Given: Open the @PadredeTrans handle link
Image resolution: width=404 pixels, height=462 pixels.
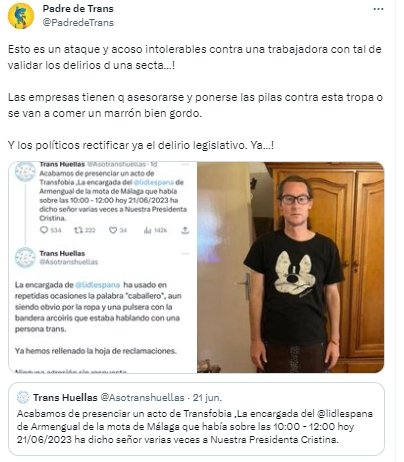Looking at the screenshot, I should 78,23.
